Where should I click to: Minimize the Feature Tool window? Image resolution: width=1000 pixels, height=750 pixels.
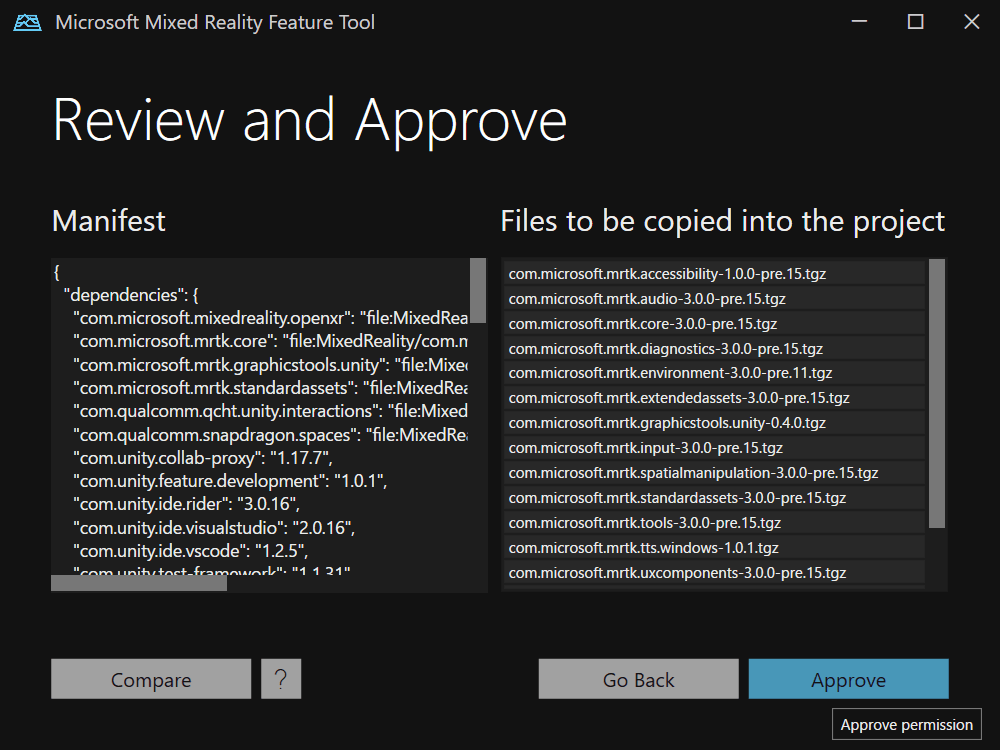(859, 22)
